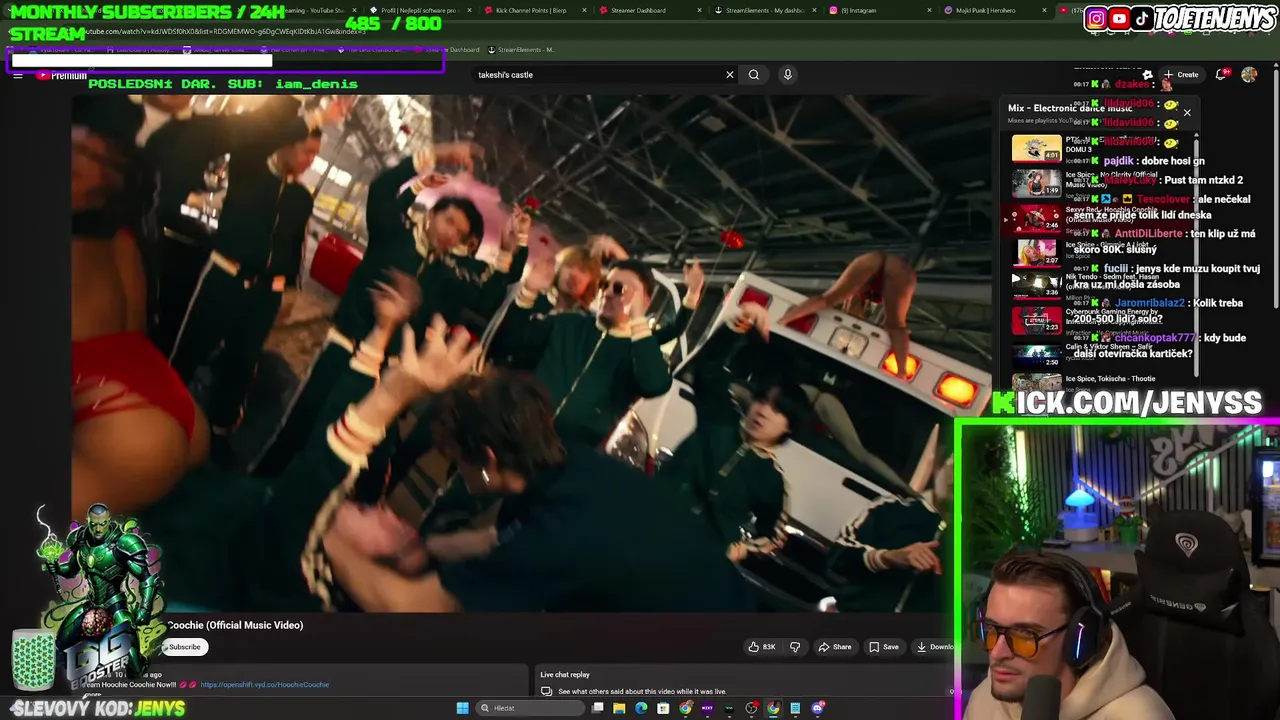Play the 4:01 video in Mix playlist

1036,148
